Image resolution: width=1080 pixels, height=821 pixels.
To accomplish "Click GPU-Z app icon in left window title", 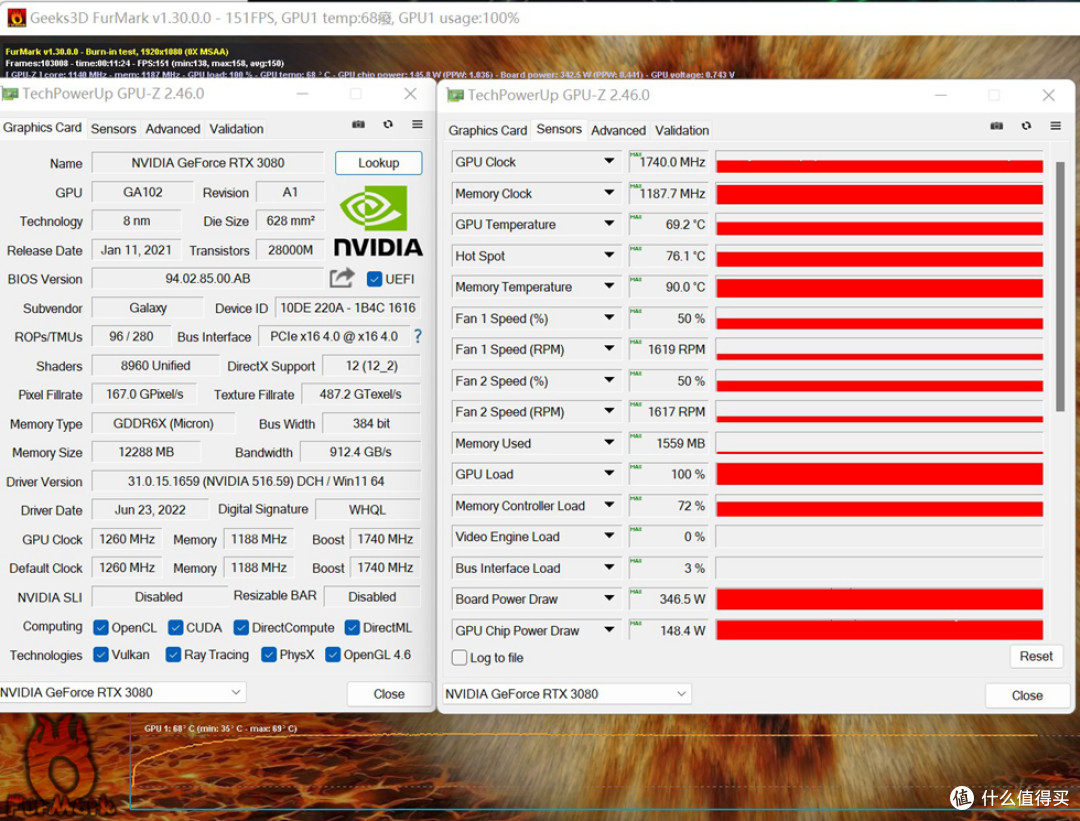I will [10, 94].
